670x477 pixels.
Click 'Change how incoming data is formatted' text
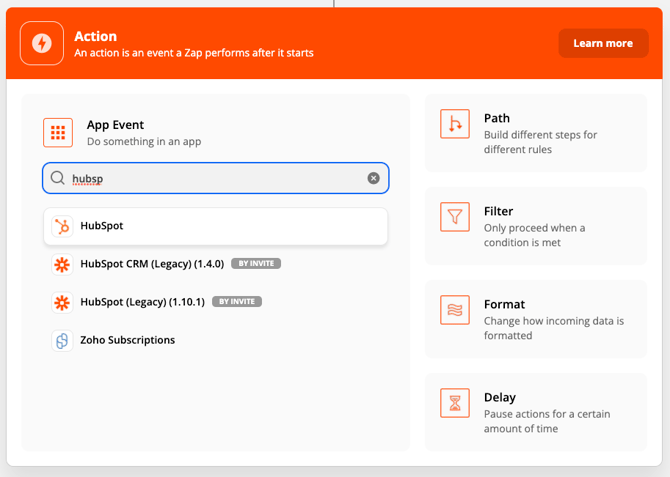click(x=554, y=328)
